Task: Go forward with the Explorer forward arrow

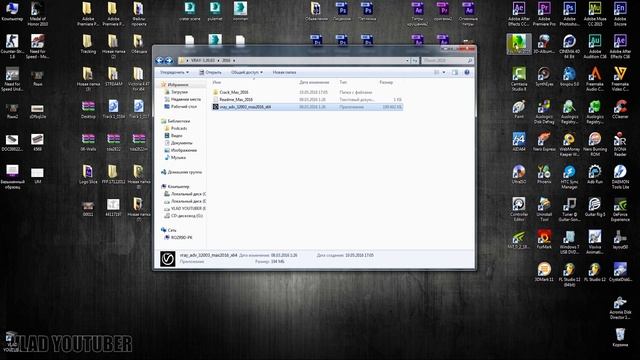Action: click(x=168, y=60)
